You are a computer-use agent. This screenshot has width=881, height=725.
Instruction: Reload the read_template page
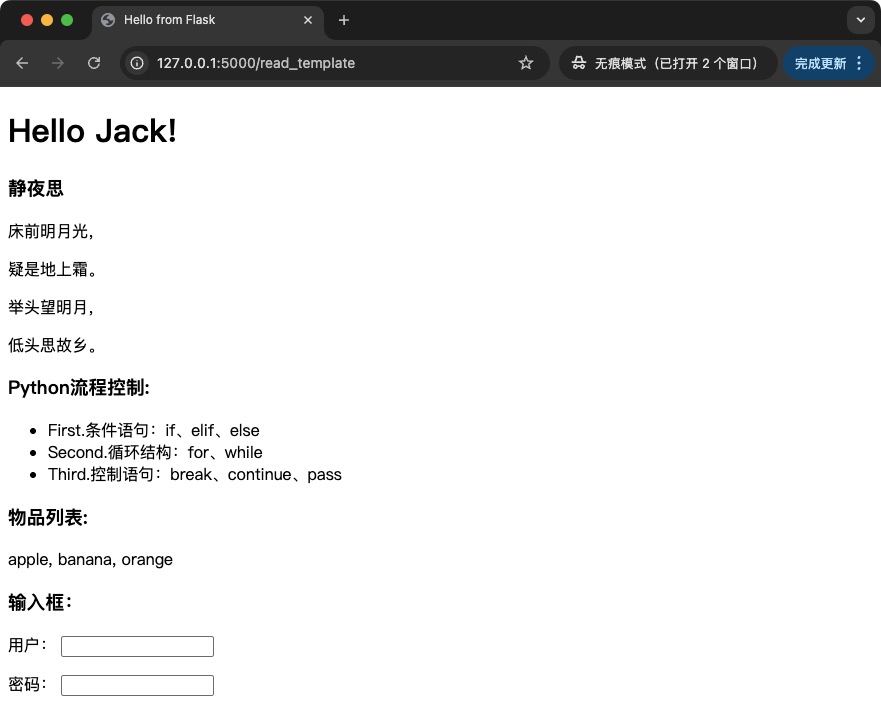click(x=94, y=63)
